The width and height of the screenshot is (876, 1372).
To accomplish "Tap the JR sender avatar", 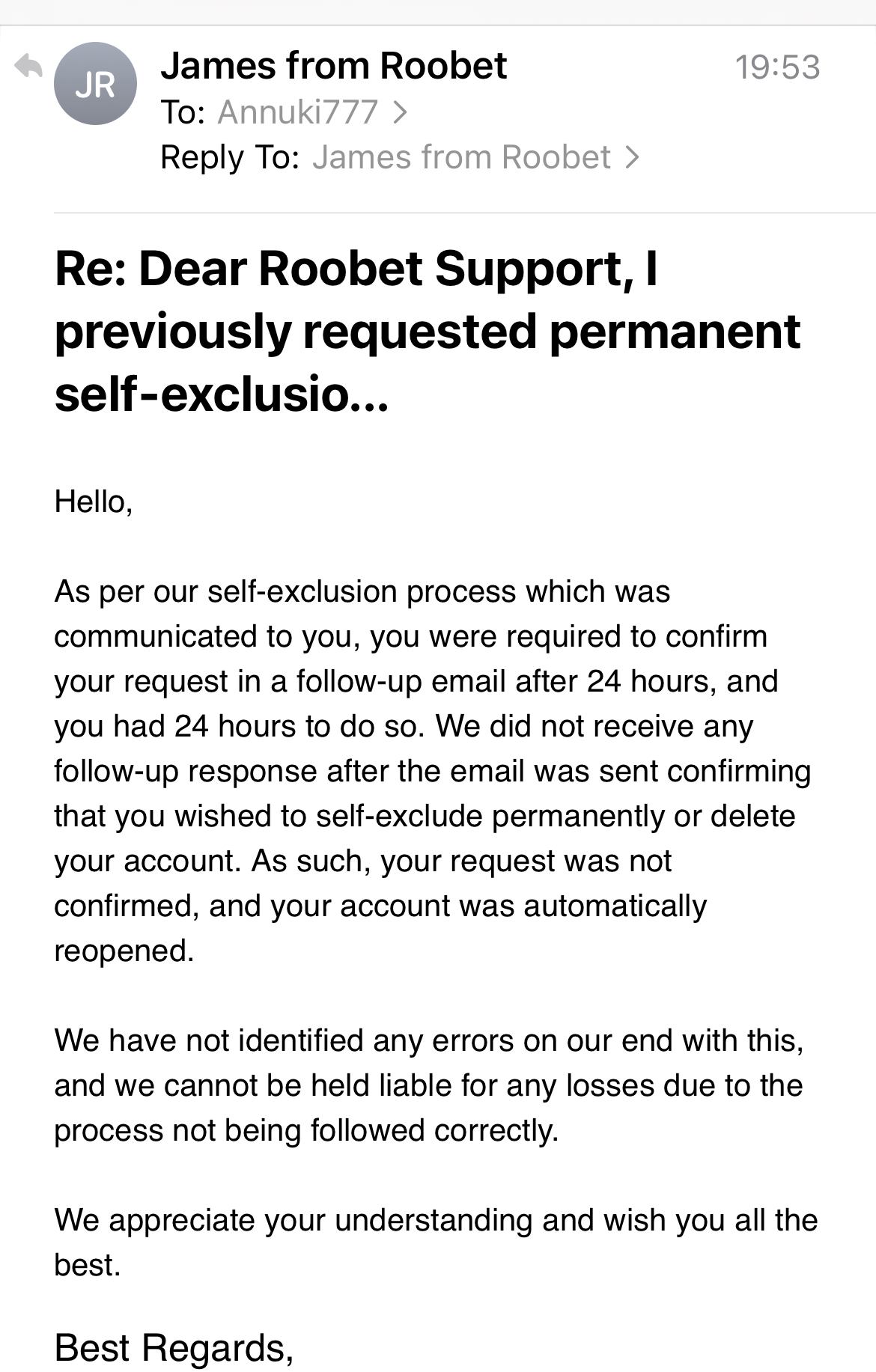I will [x=95, y=84].
